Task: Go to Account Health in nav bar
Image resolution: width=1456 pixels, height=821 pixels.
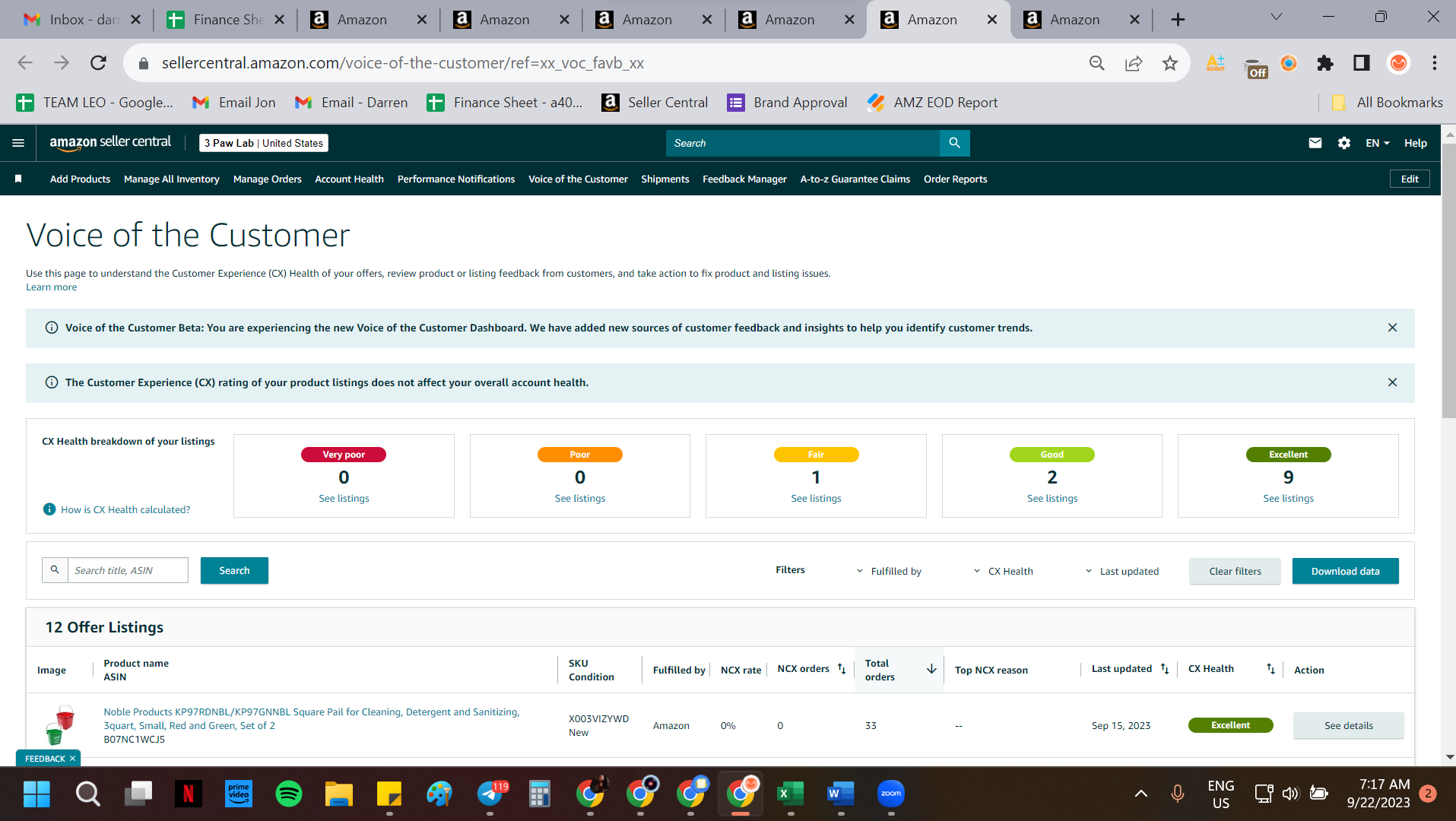Action: click(350, 179)
